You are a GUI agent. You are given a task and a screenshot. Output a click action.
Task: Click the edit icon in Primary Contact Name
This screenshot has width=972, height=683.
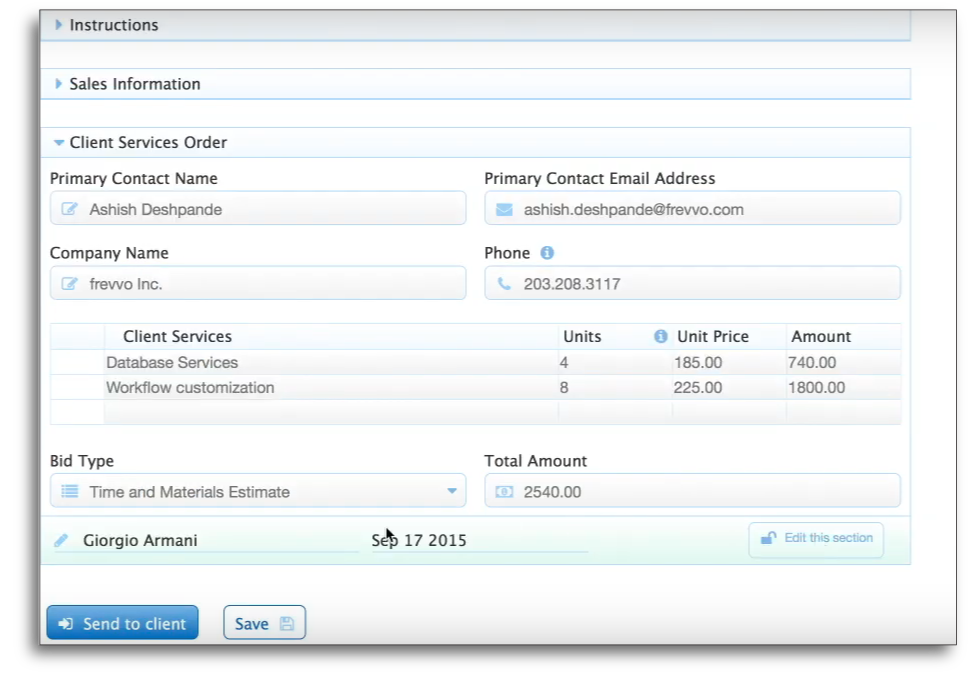point(69,209)
